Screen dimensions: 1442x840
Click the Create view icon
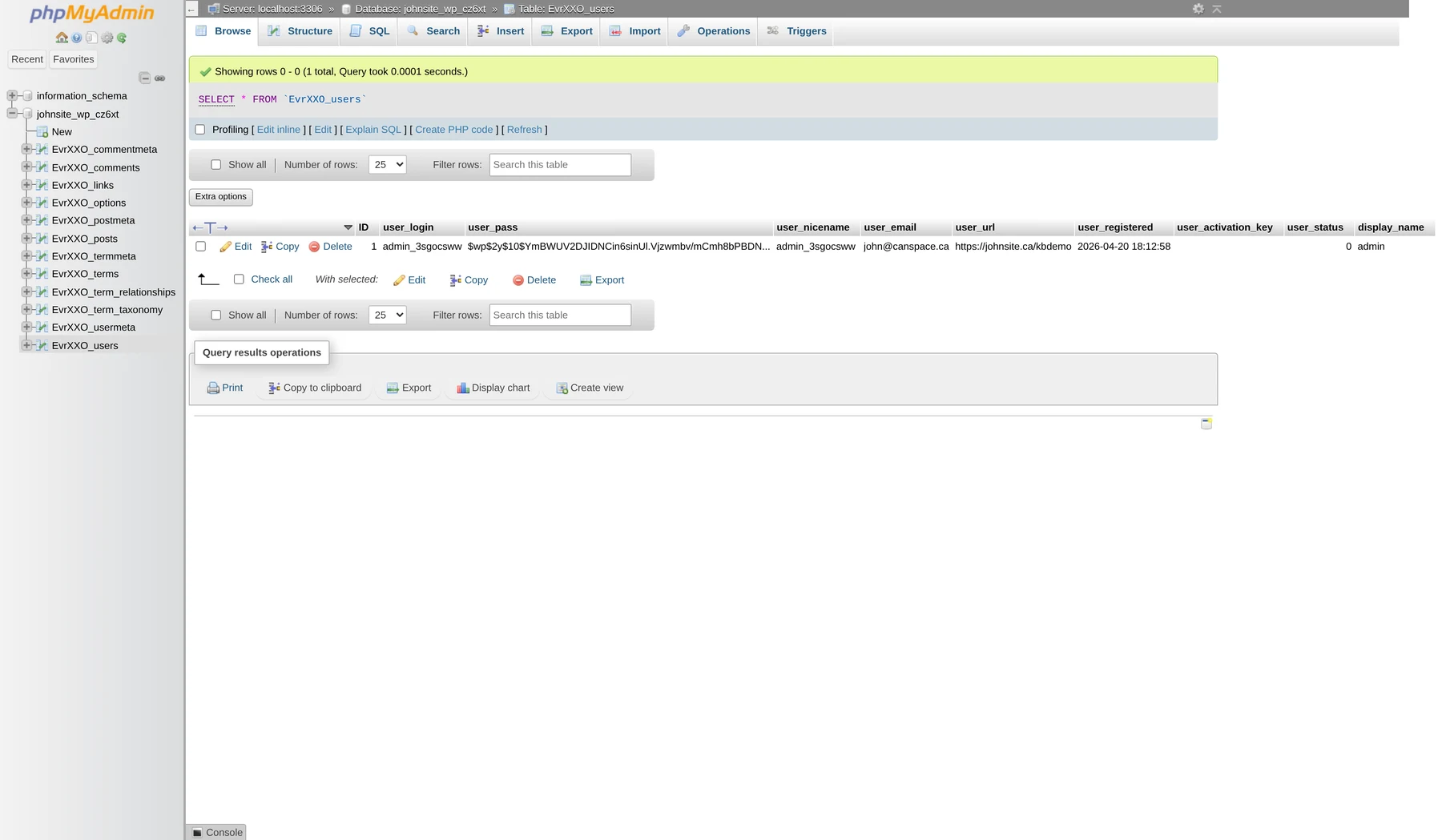[562, 388]
